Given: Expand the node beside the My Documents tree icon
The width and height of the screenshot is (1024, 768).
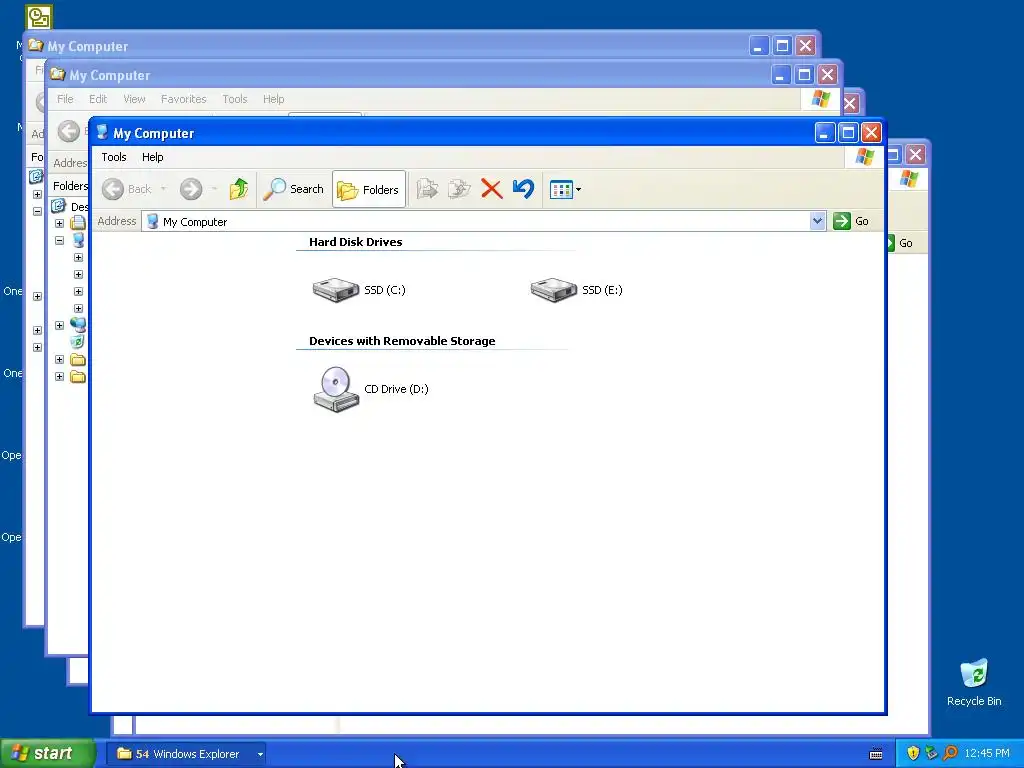Looking at the screenshot, I should coord(59,223).
